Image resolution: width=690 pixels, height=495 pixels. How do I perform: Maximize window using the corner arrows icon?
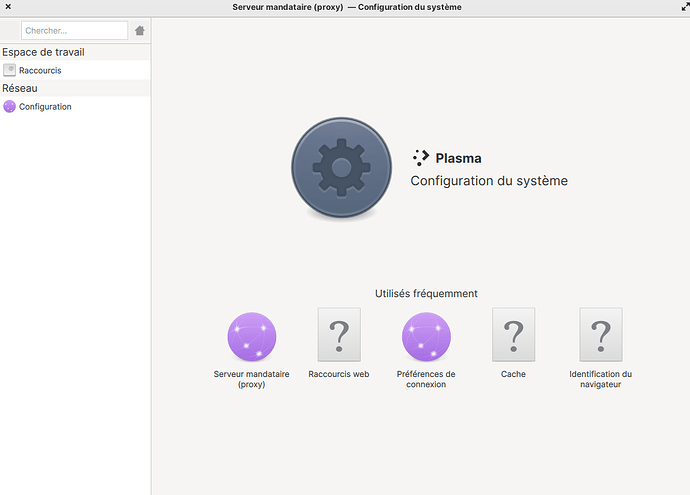[x=685, y=7]
